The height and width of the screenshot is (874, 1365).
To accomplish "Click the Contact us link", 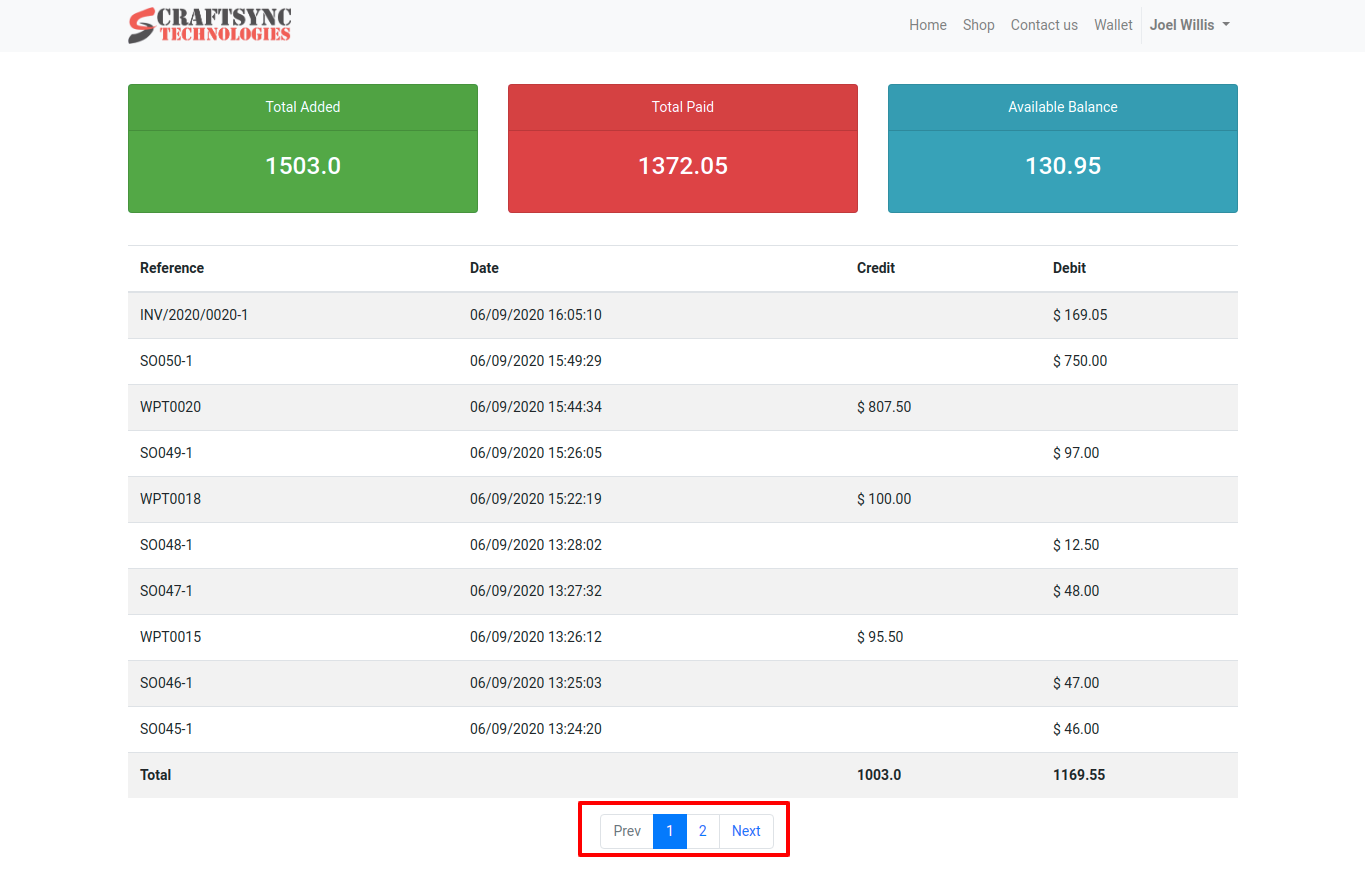I will [1044, 25].
